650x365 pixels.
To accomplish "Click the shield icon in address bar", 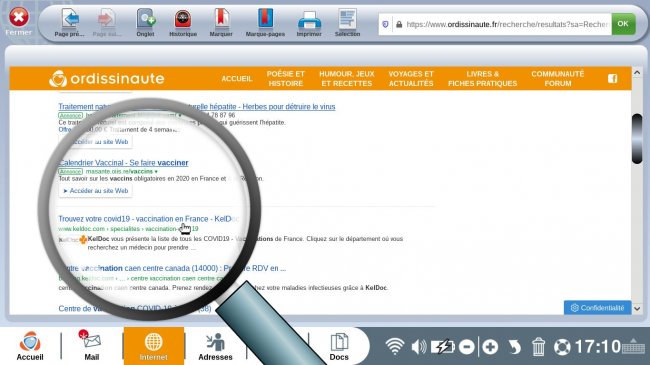I will point(385,24).
